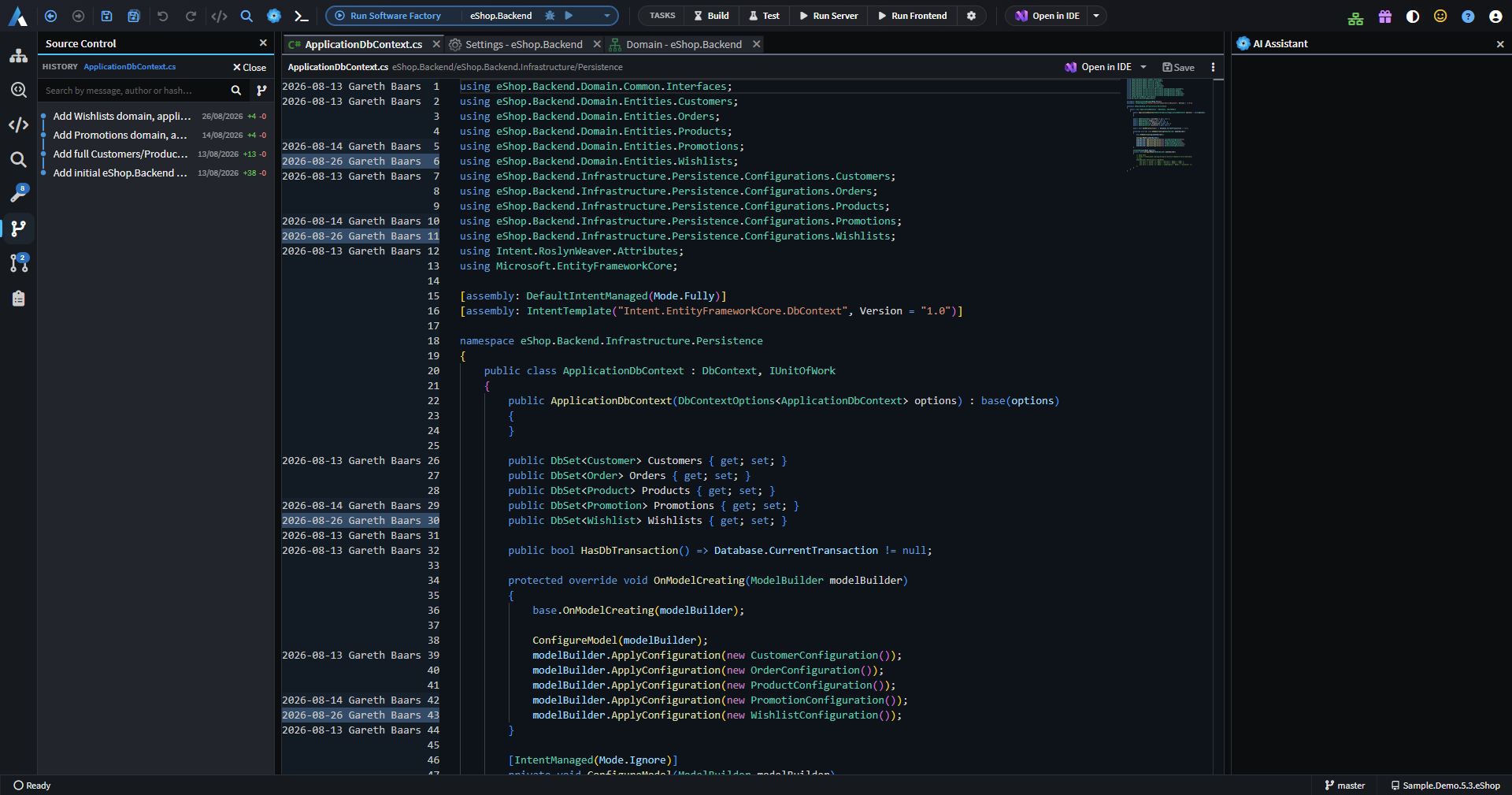Click the Build task button

(711, 16)
